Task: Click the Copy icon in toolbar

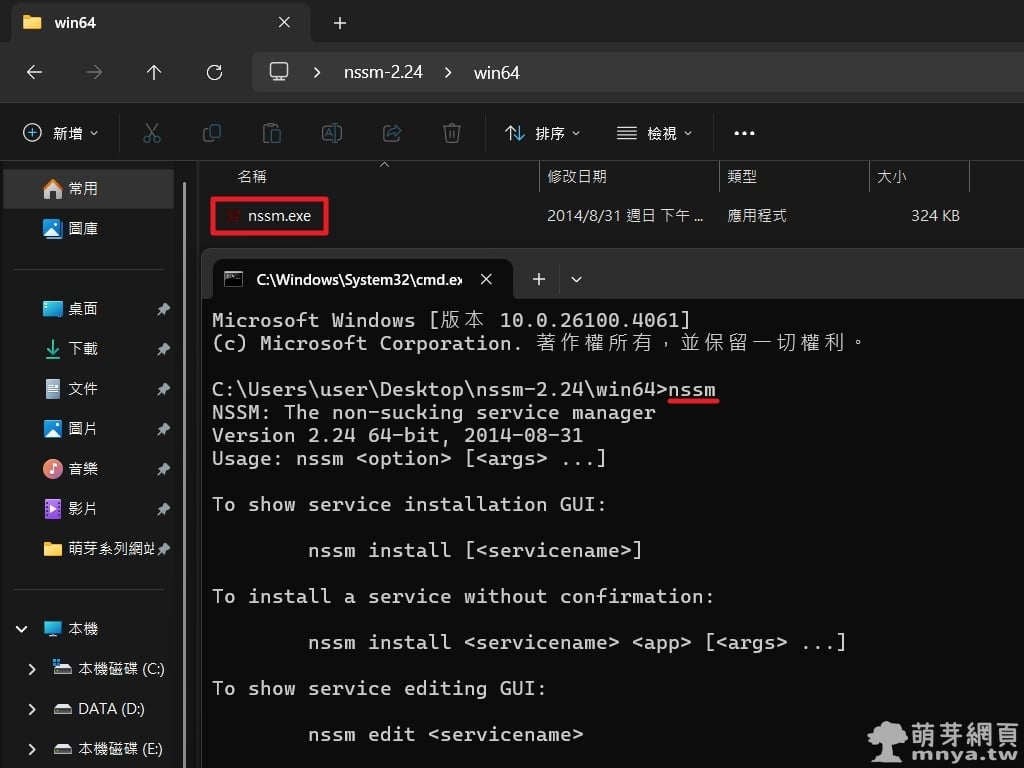Action: (212, 133)
